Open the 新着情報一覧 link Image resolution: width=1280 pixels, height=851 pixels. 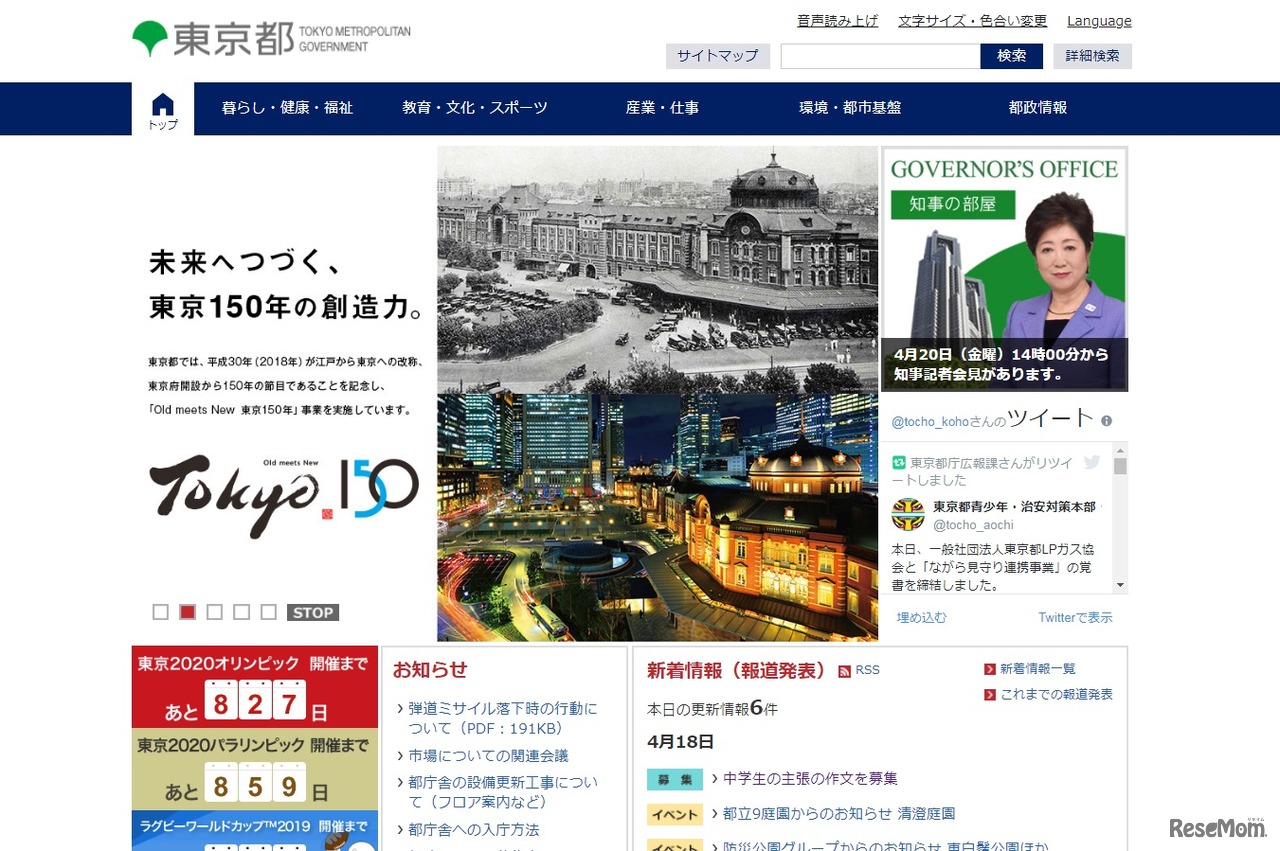point(1038,669)
